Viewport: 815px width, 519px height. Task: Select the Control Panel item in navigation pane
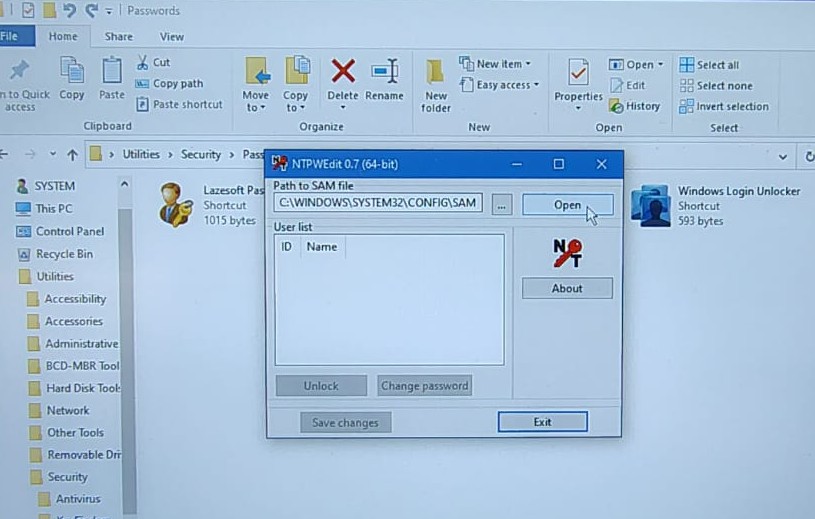pos(69,231)
